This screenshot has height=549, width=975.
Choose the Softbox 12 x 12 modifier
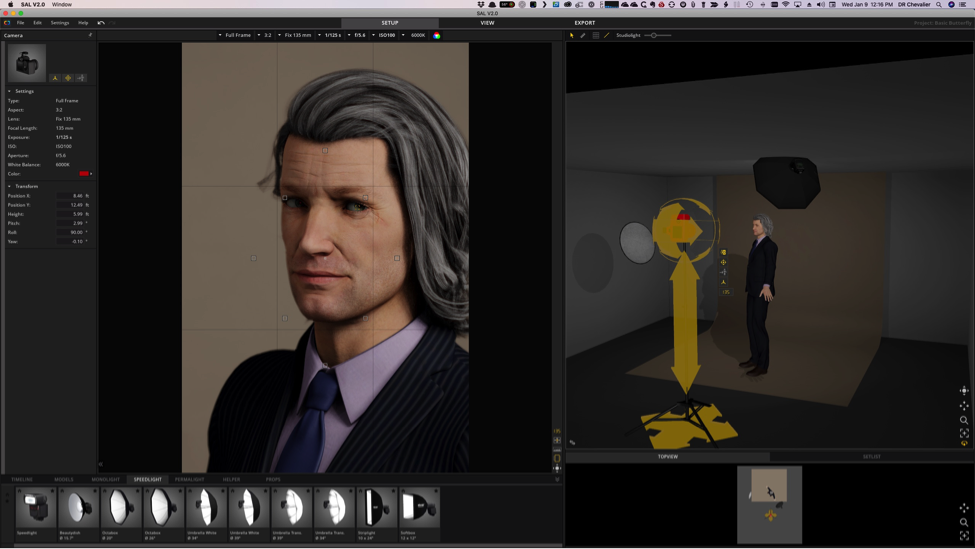(x=419, y=508)
